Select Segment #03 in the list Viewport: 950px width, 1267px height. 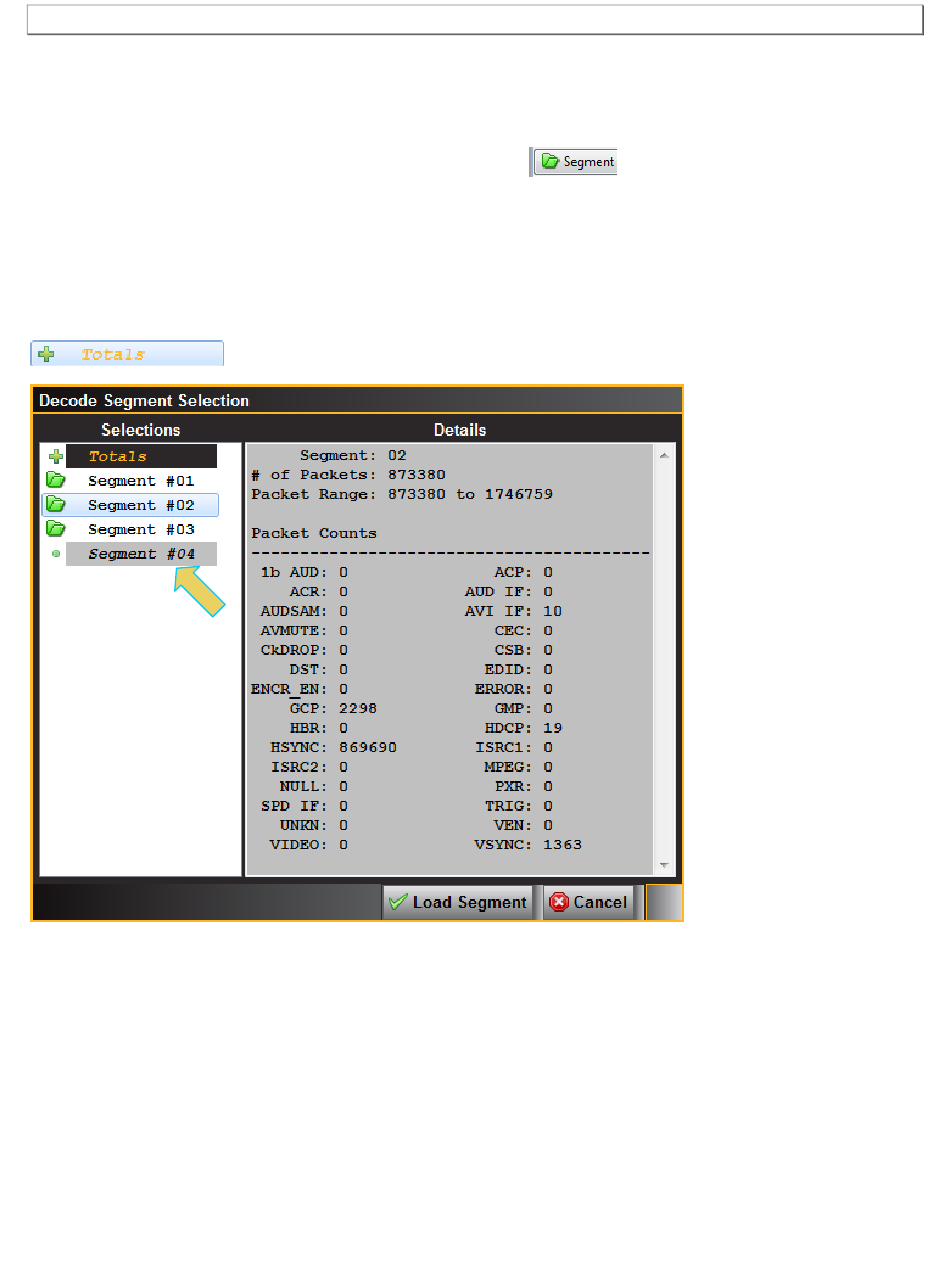coord(141,529)
